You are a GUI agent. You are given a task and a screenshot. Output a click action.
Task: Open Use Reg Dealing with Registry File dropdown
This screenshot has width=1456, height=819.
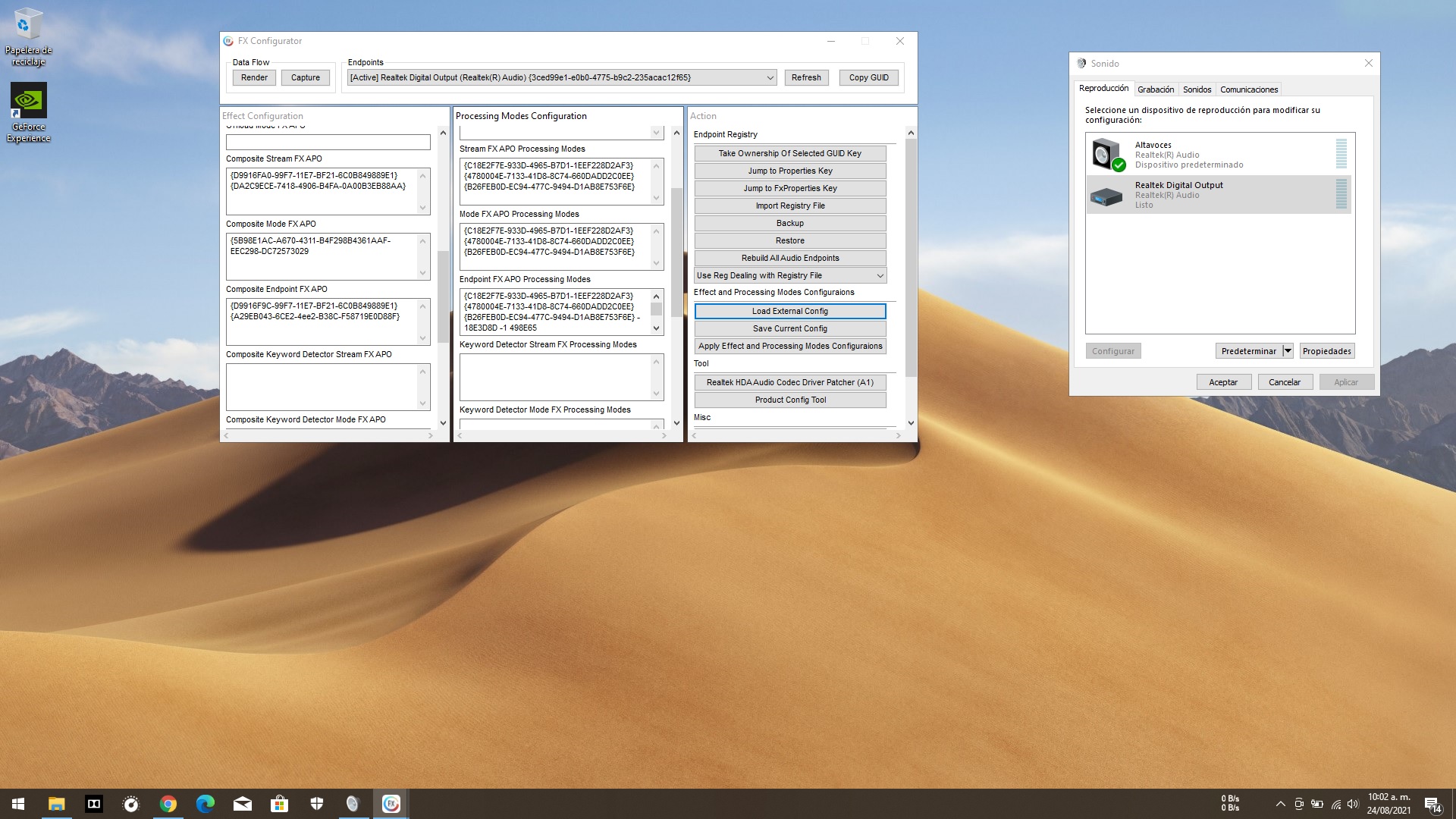[x=790, y=275]
